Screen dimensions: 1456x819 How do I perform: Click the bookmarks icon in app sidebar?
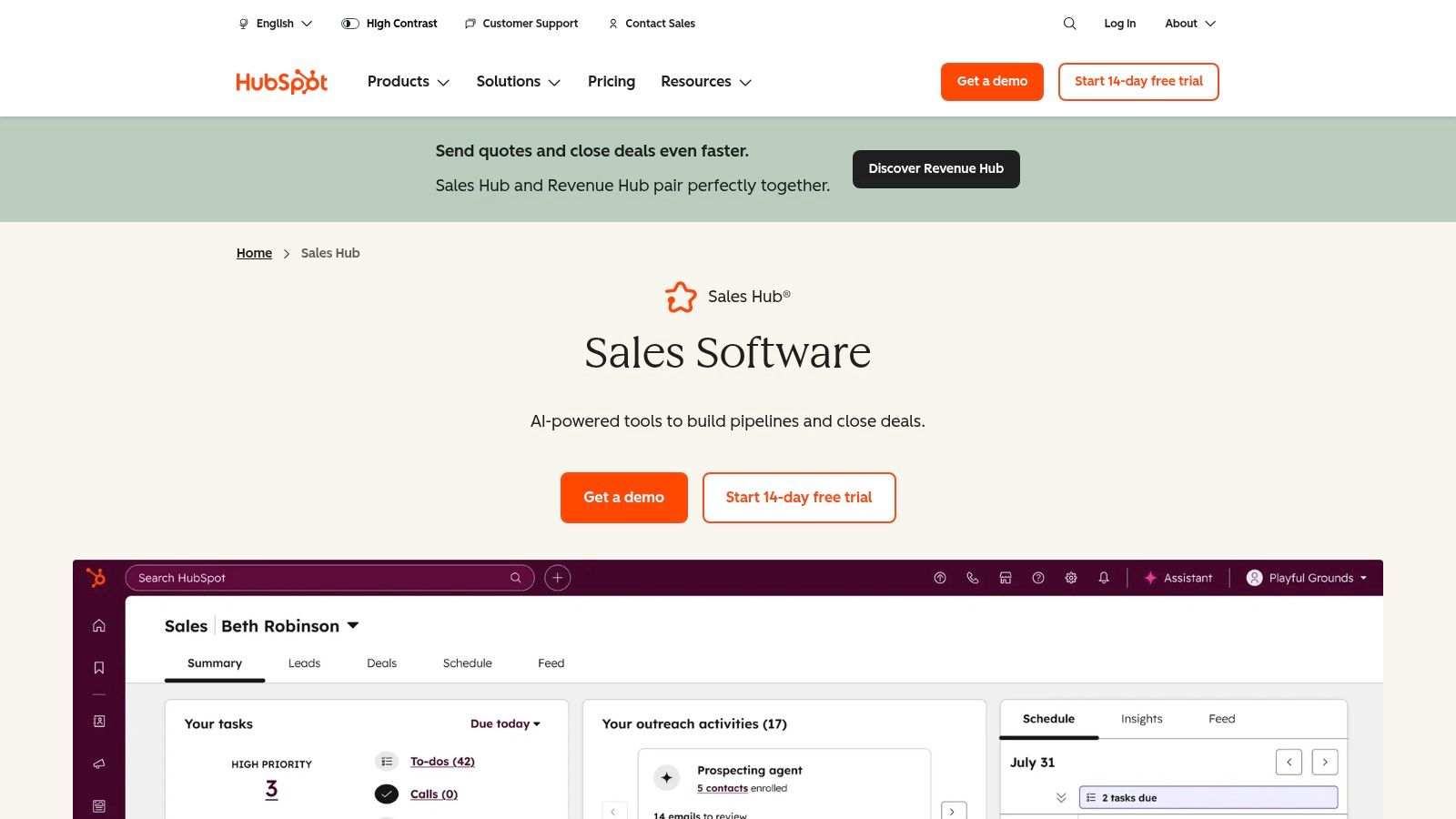coord(99,668)
